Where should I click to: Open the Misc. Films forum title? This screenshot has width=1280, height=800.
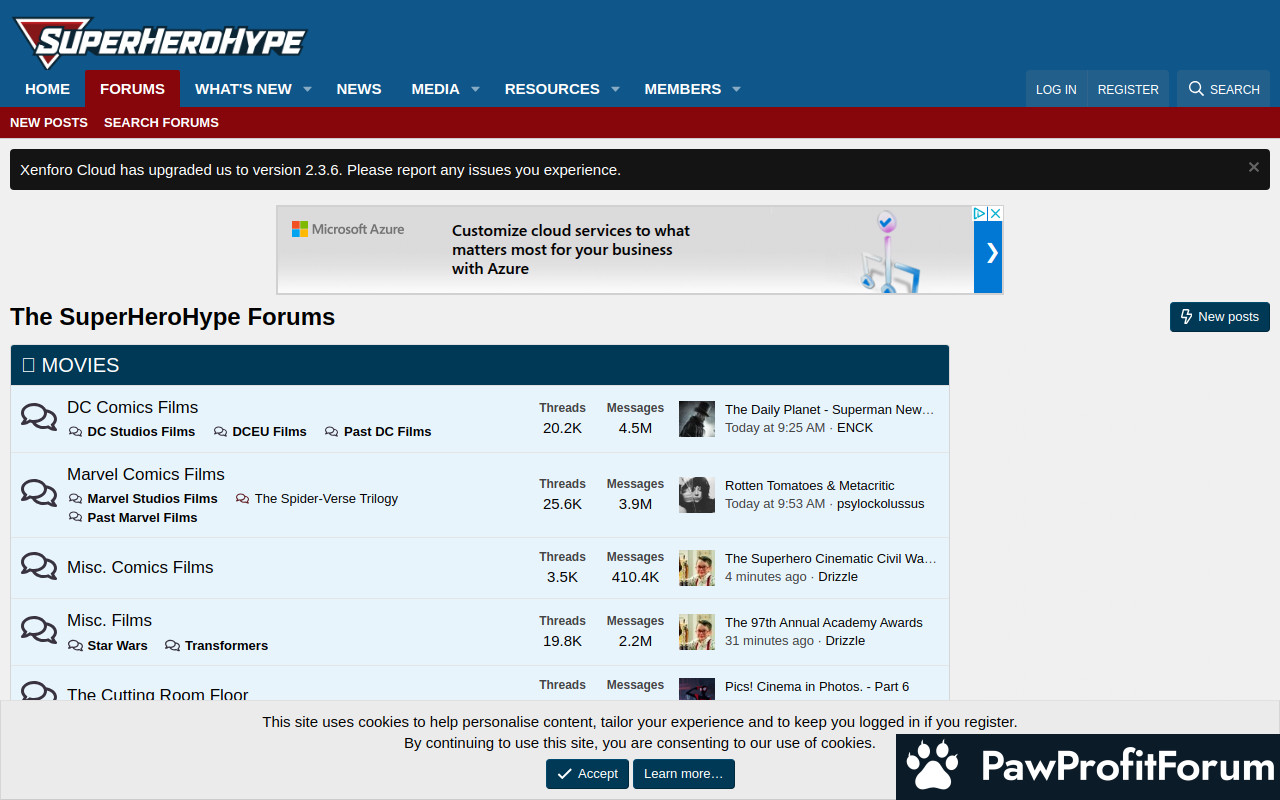click(109, 620)
